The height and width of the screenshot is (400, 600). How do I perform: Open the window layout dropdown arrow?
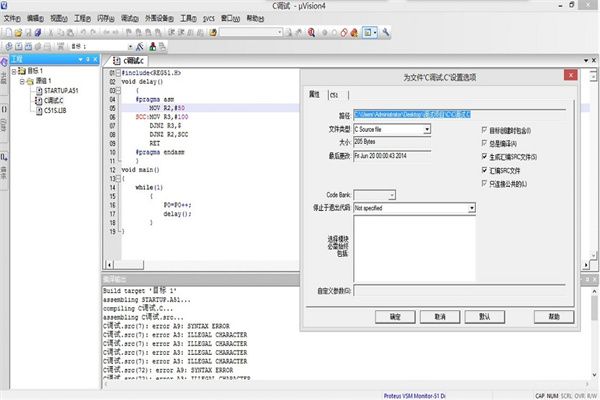375,33
